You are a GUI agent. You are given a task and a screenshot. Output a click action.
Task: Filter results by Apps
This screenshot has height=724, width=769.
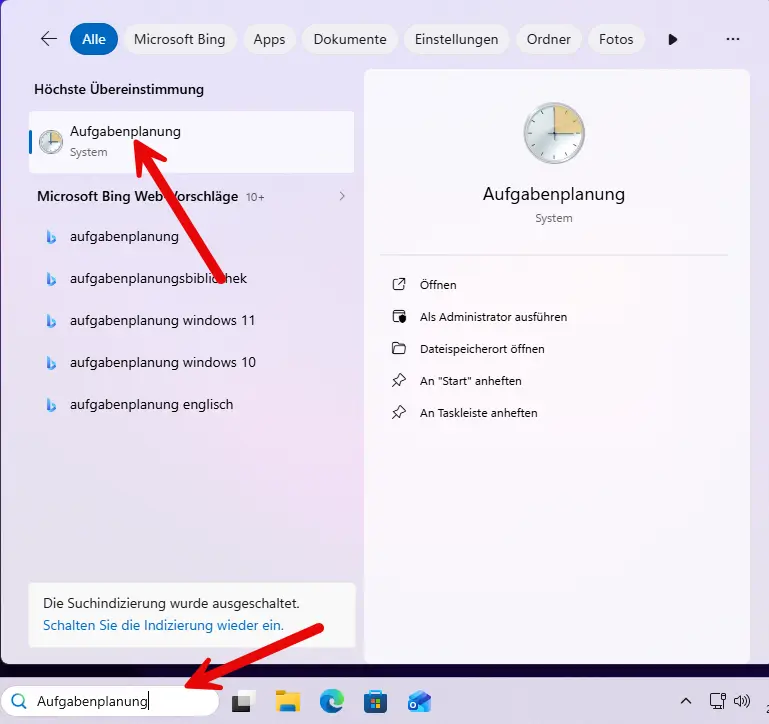click(x=269, y=39)
